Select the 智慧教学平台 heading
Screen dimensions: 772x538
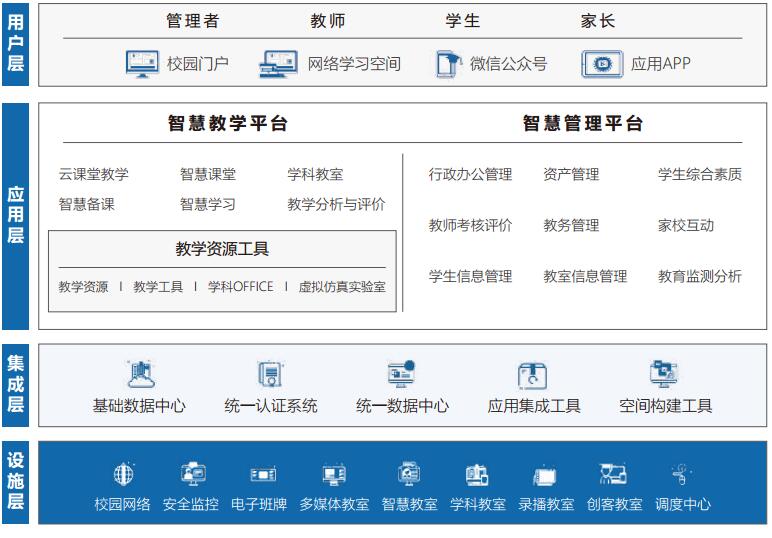tap(227, 124)
